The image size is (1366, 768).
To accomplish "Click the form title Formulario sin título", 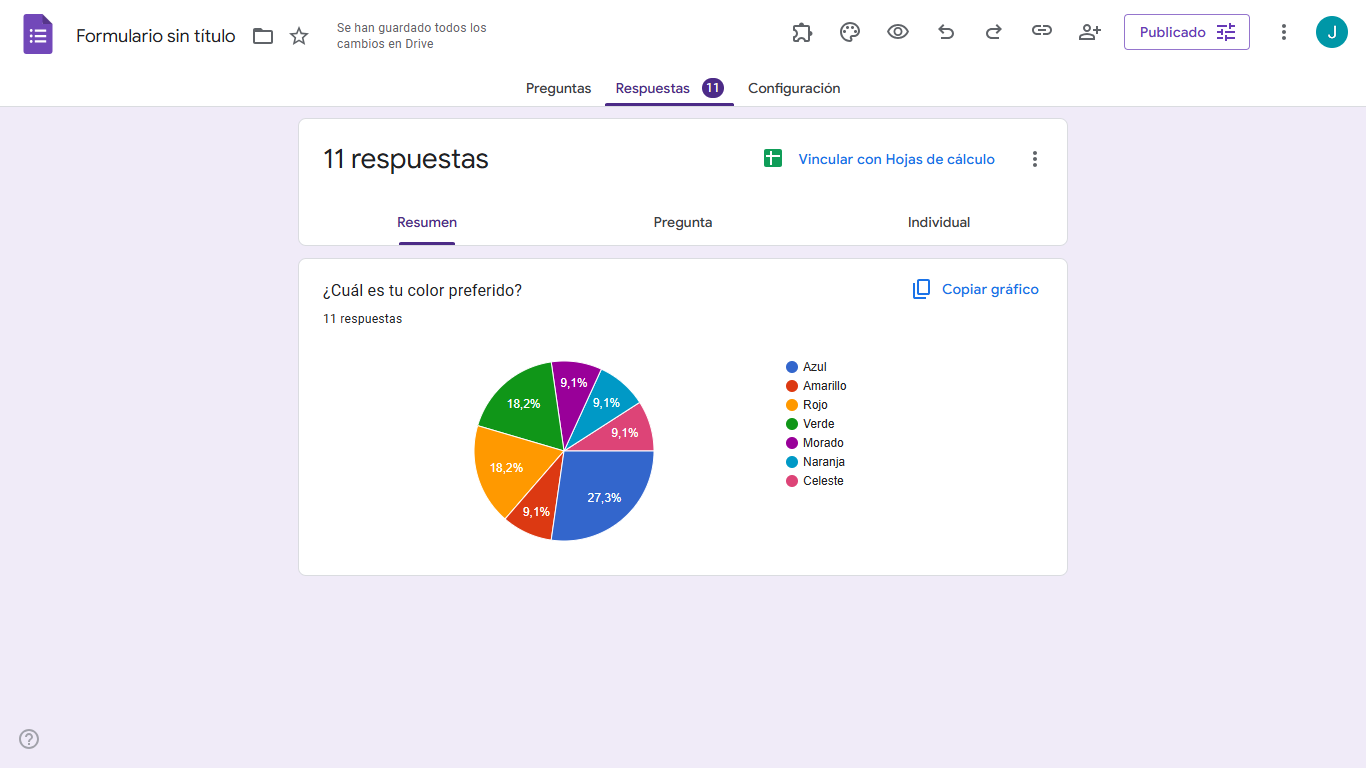I will pos(156,36).
